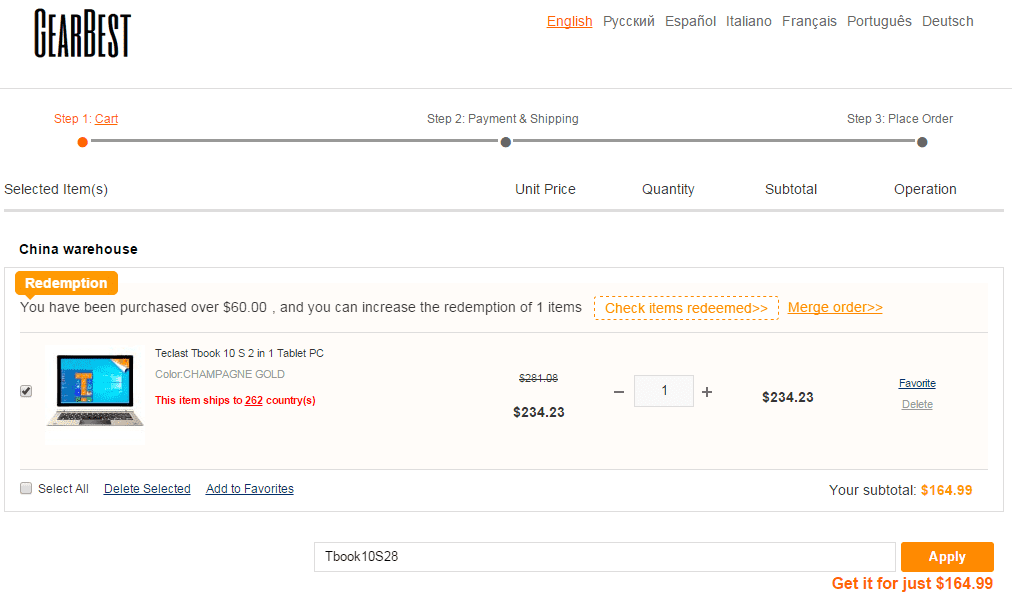Viewport: 1012px width, 592px height.
Task: Open Check items redeemed link
Action: [x=686, y=308]
